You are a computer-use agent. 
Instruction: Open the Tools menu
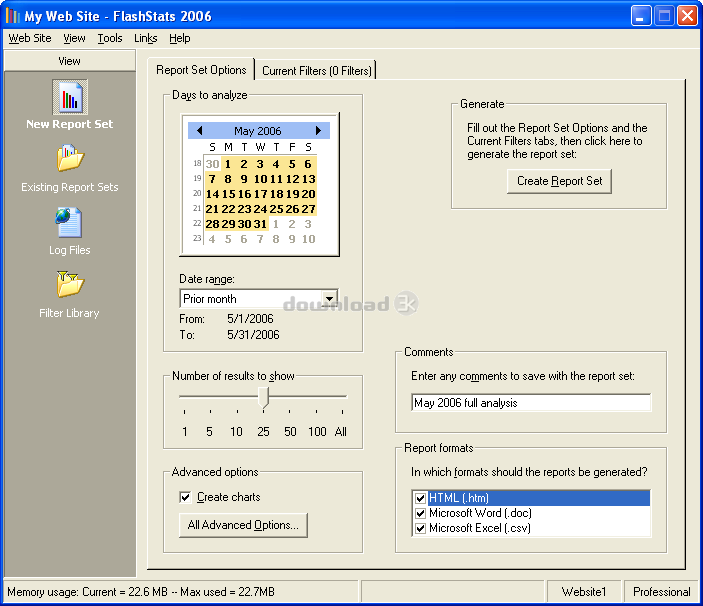[110, 38]
